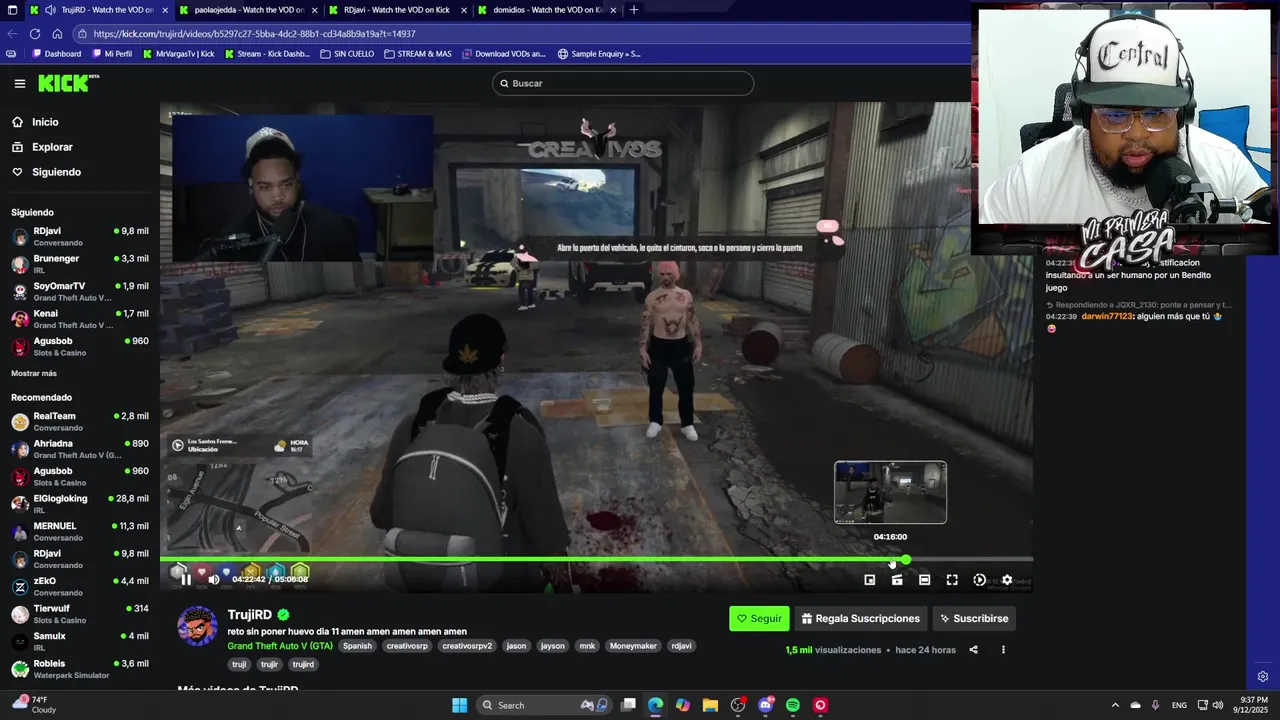This screenshot has width=1280, height=720.
Task: Enter fullscreen video mode
Action: tap(952, 580)
